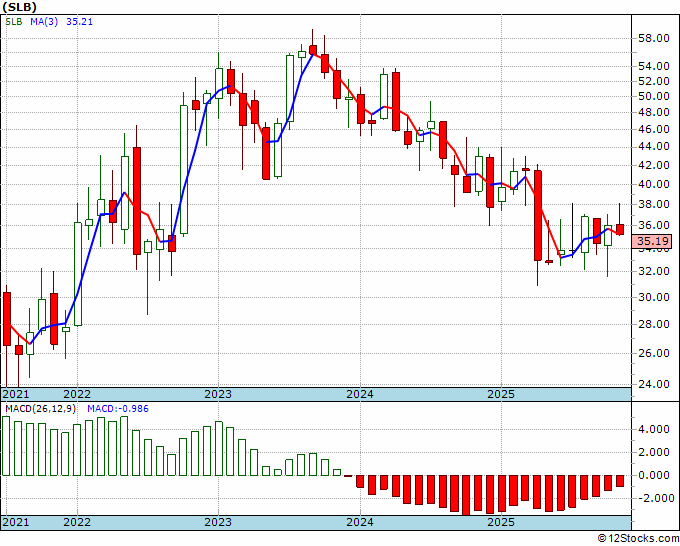Viewport: 680px width, 546px height.
Task: Click the 42.00 price axis label
Action: pyautogui.click(x=654, y=165)
